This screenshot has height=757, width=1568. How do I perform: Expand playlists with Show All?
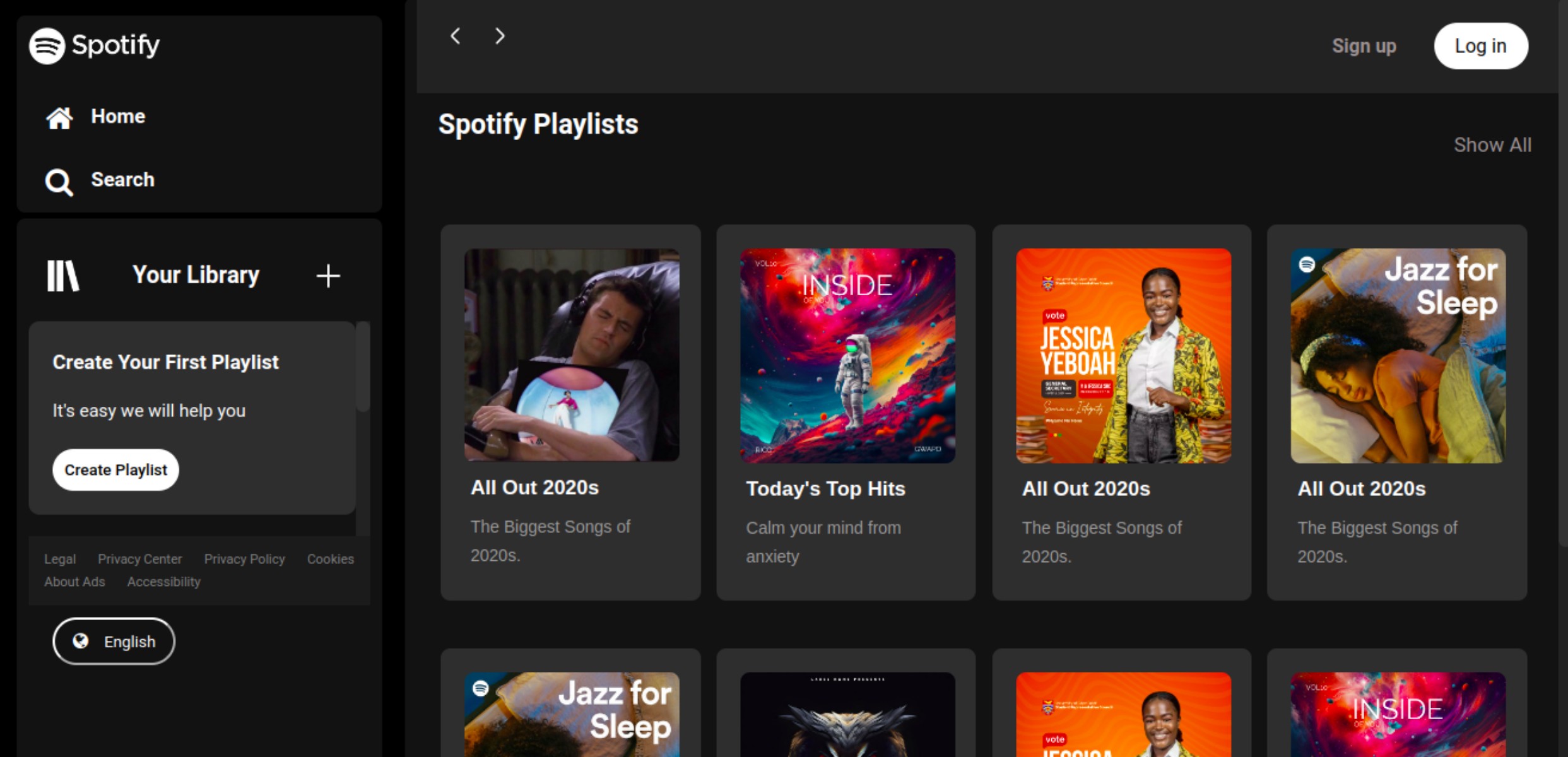[x=1492, y=145]
